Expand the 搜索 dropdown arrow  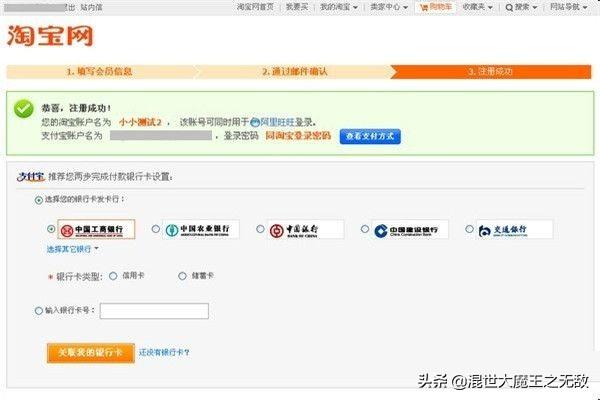(x=535, y=8)
